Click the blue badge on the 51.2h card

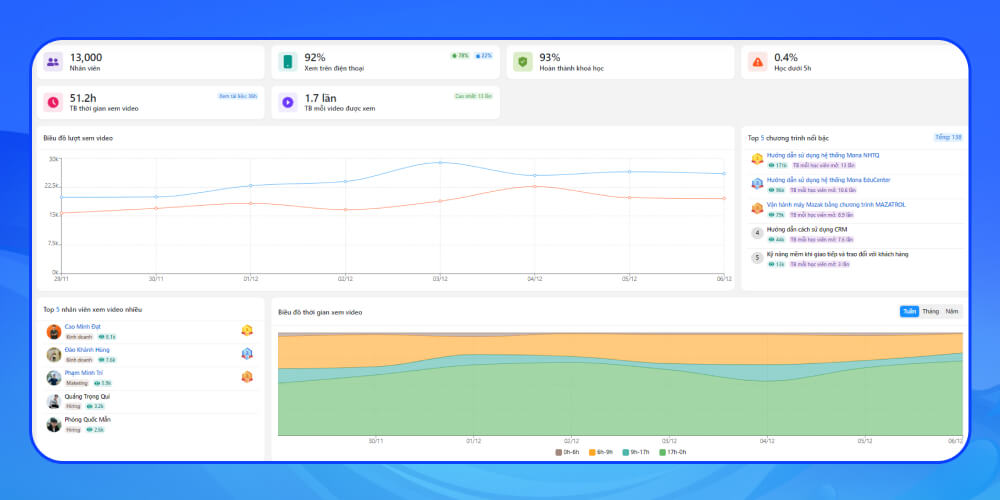[237, 96]
